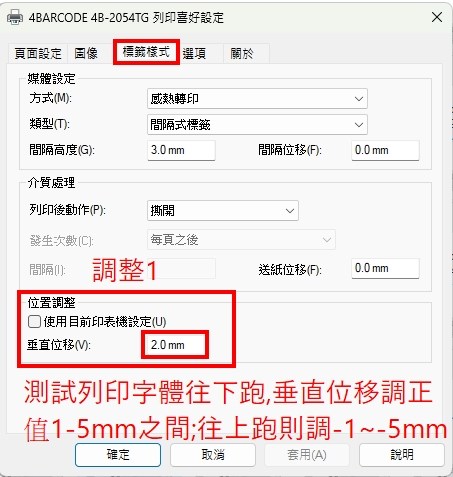Open help with the 說明 button
Image resolution: width=453 pixels, height=477 pixels.
pos(402,455)
